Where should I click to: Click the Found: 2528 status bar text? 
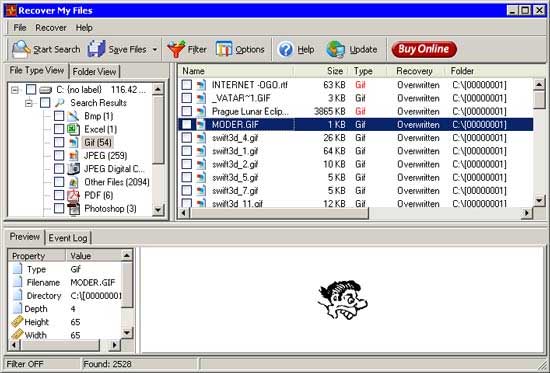(x=107, y=364)
